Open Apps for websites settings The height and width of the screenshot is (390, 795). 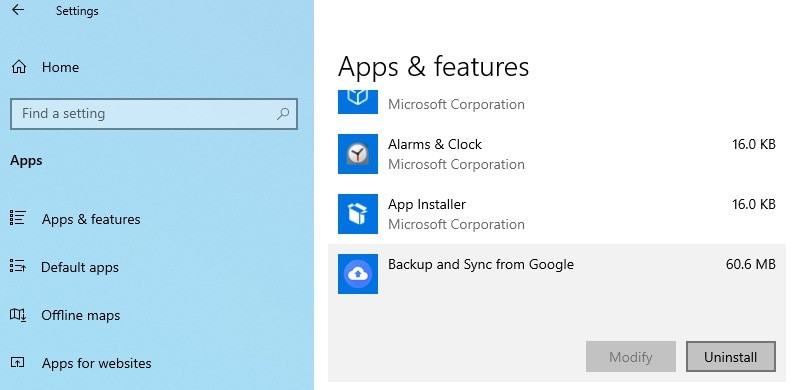(x=96, y=363)
